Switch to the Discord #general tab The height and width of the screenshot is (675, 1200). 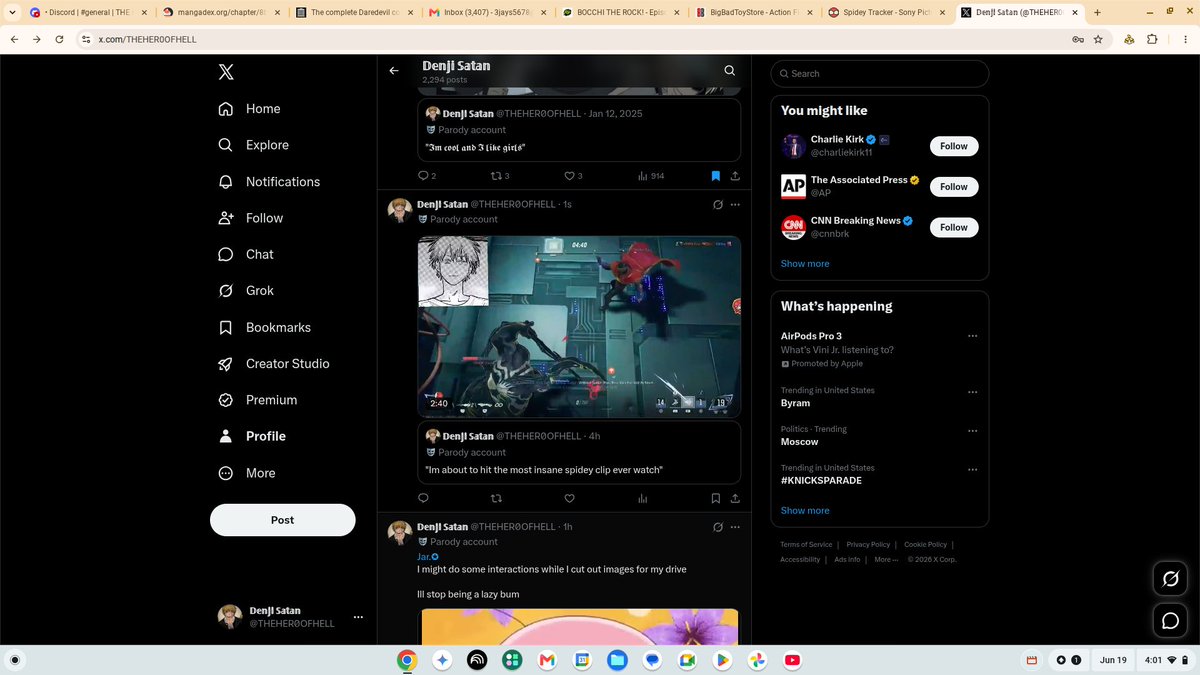coord(88,12)
